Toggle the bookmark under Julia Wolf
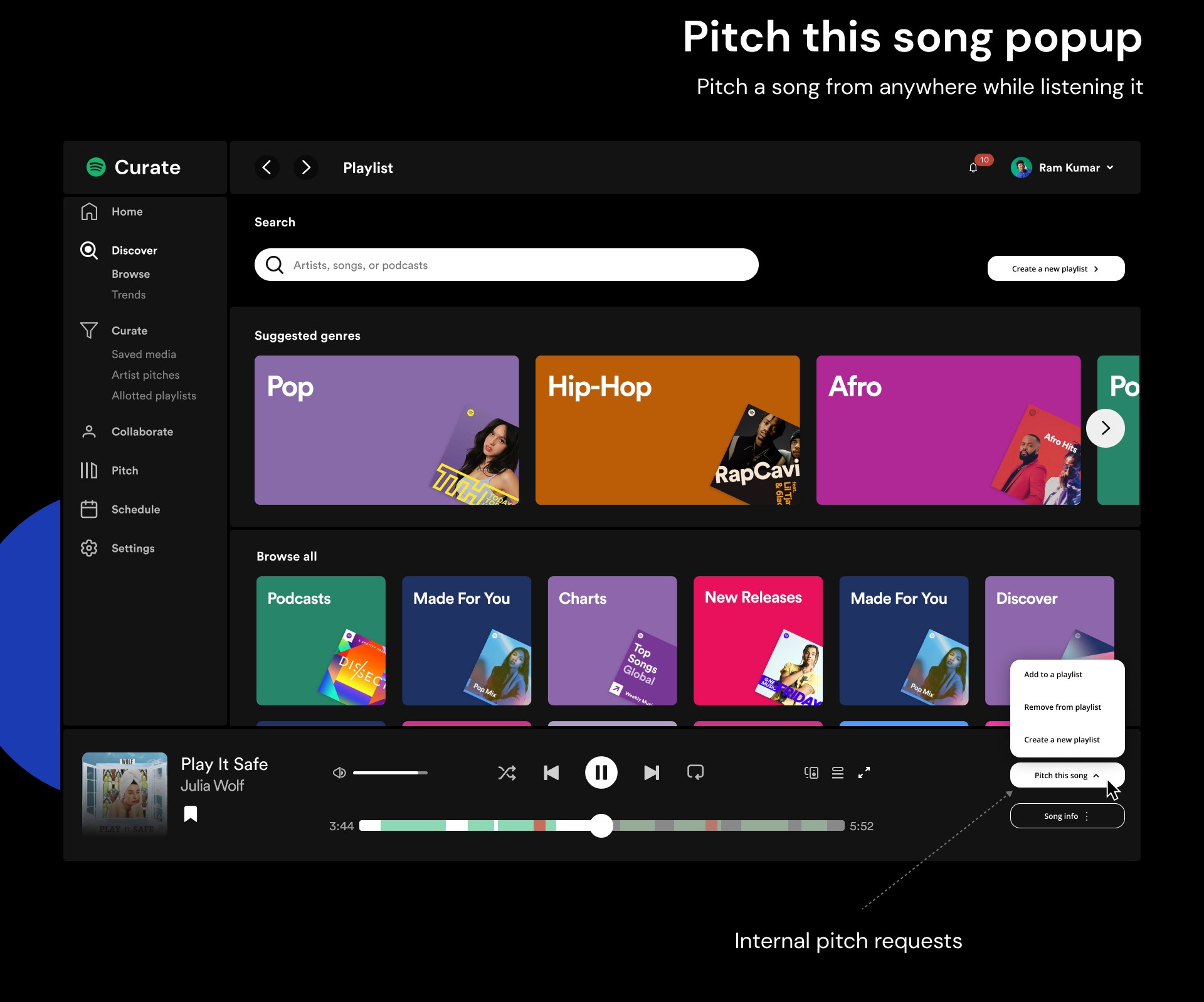The width and height of the screenshot is (1204, 1002). 191,814
